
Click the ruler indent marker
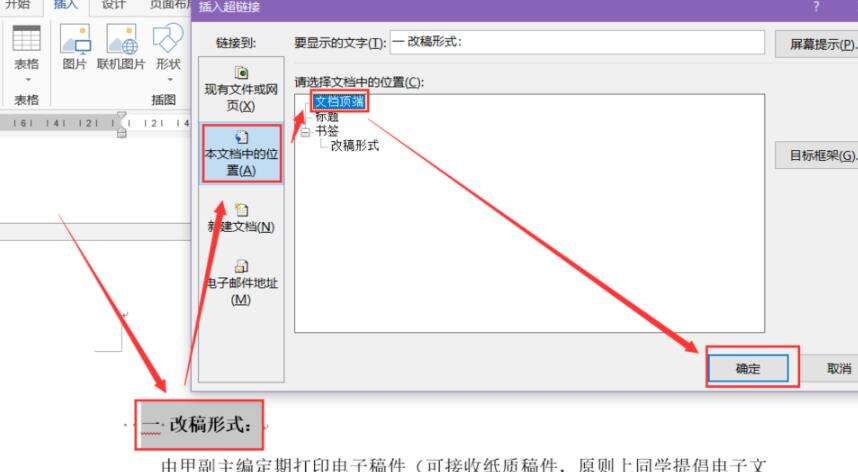(x=121, y=125)
